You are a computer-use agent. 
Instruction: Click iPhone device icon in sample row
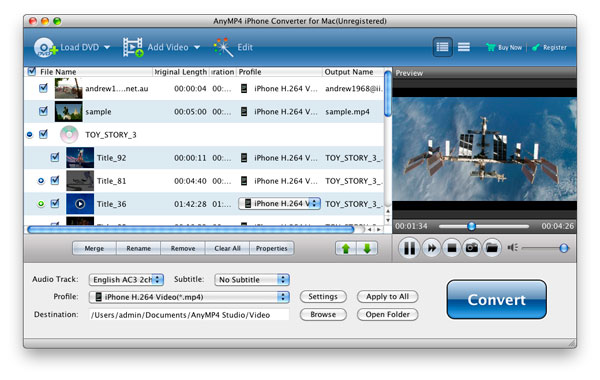click(x=244, y=112)
